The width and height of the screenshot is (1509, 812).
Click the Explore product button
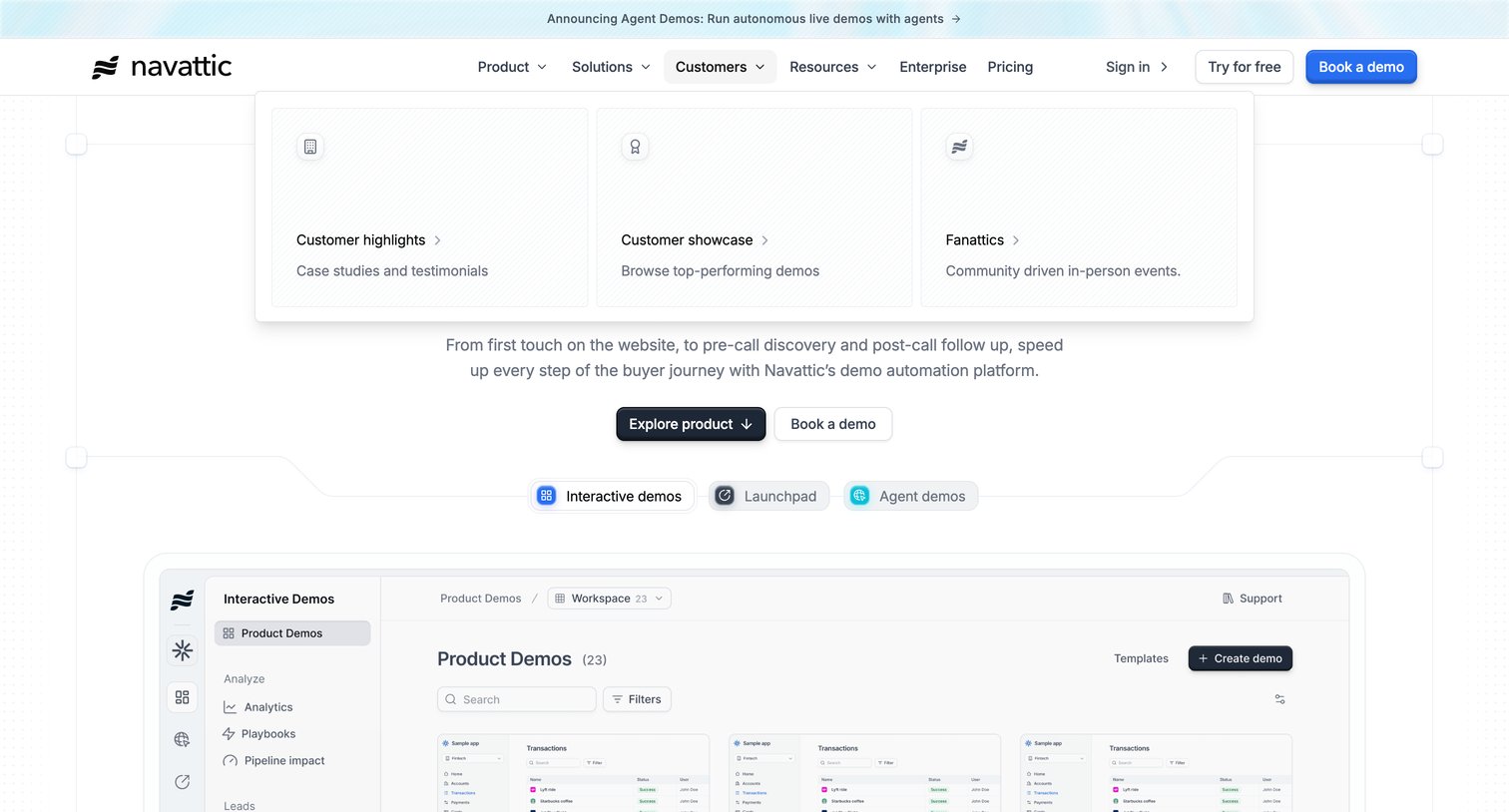click(x=691, y=424)
